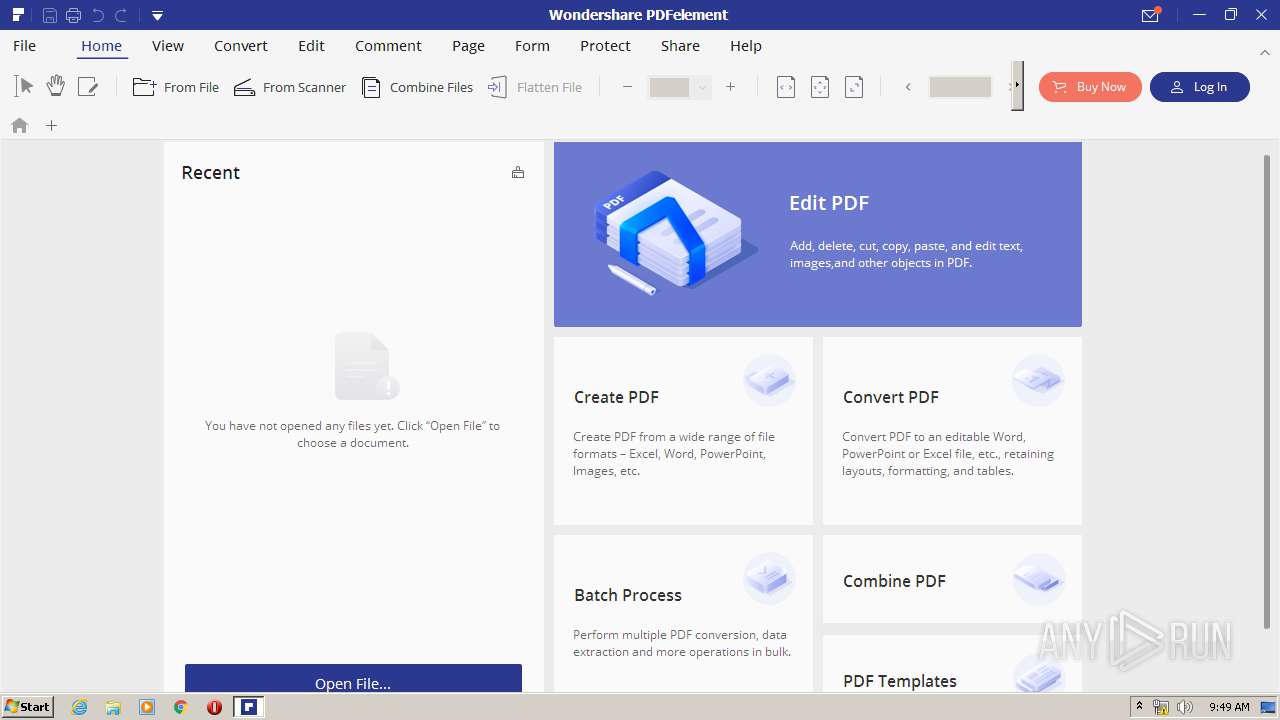Open the mail notifications icon

pyautogui.click(x=1150, y=15)
